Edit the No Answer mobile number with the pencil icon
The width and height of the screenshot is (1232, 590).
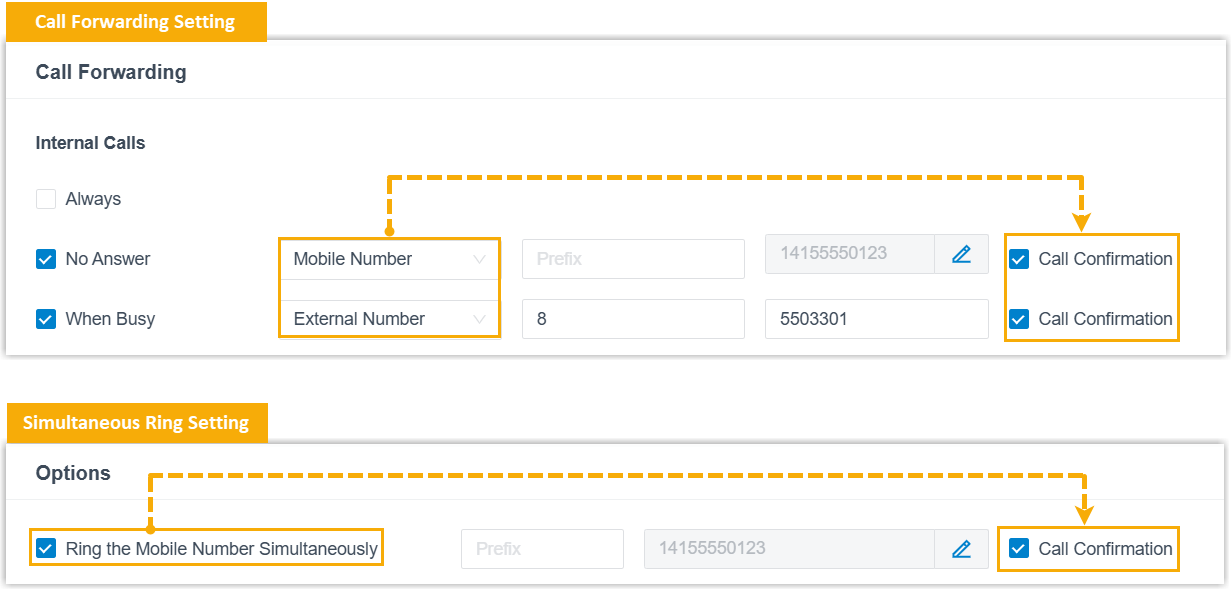tap(961, 255)
